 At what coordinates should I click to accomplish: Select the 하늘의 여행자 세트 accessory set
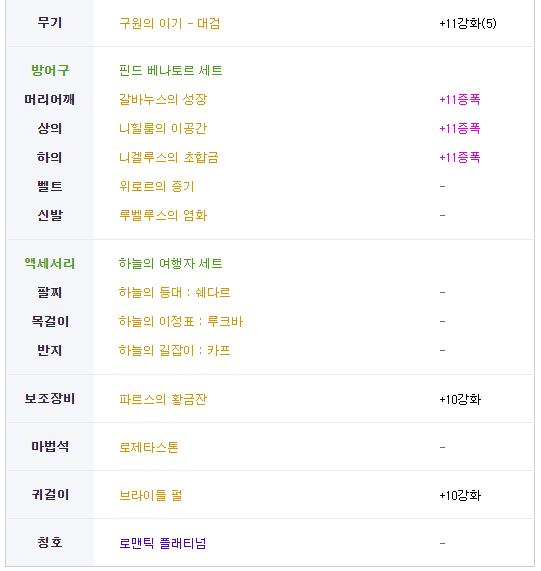pos(170,263)
